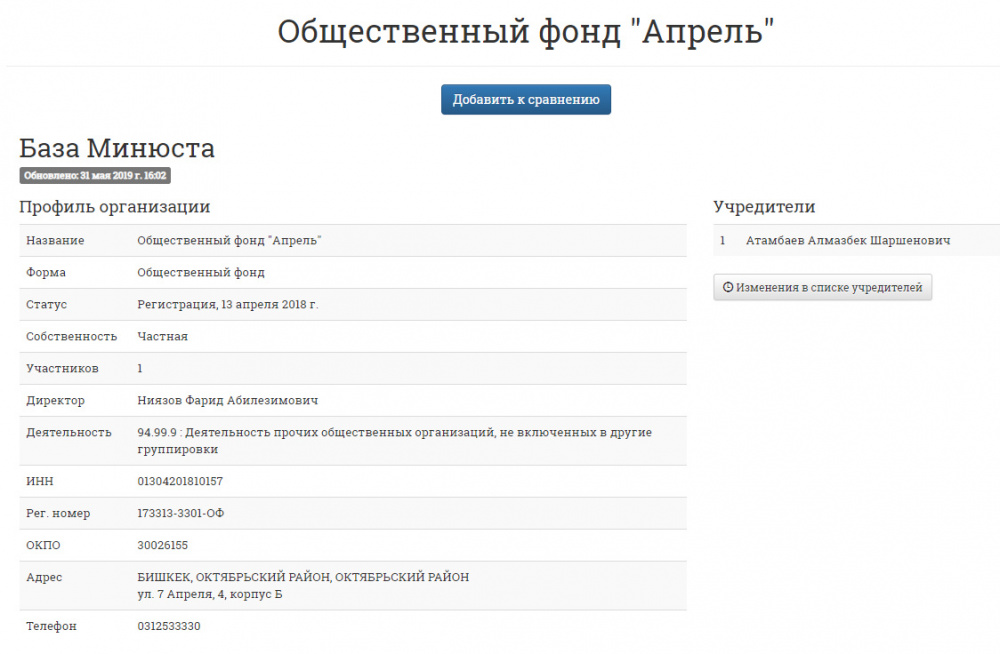Click the page title Общественный фонд "Апрель"
1000x654 pixels.
pos(526,32)
